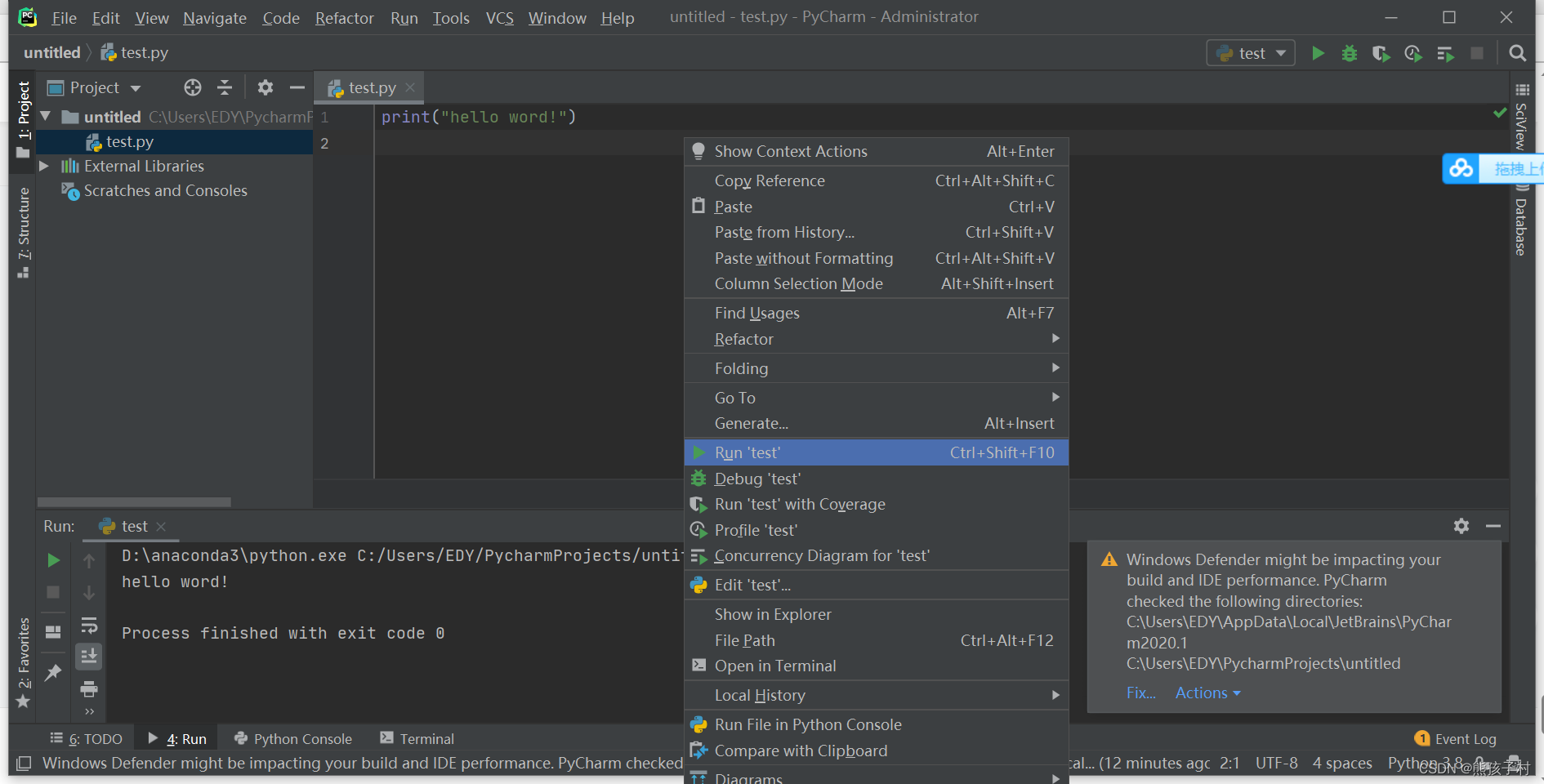
Task: Close the test.py editor tab
Action: tap(410, 87)
